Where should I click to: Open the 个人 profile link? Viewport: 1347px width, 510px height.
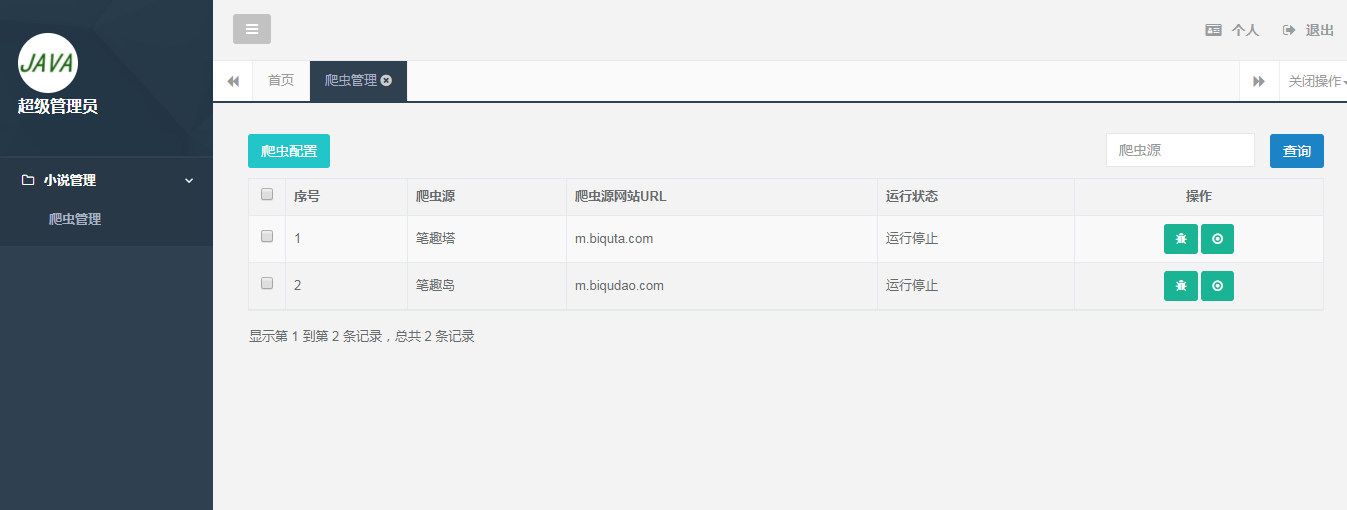pos(1232,30)
